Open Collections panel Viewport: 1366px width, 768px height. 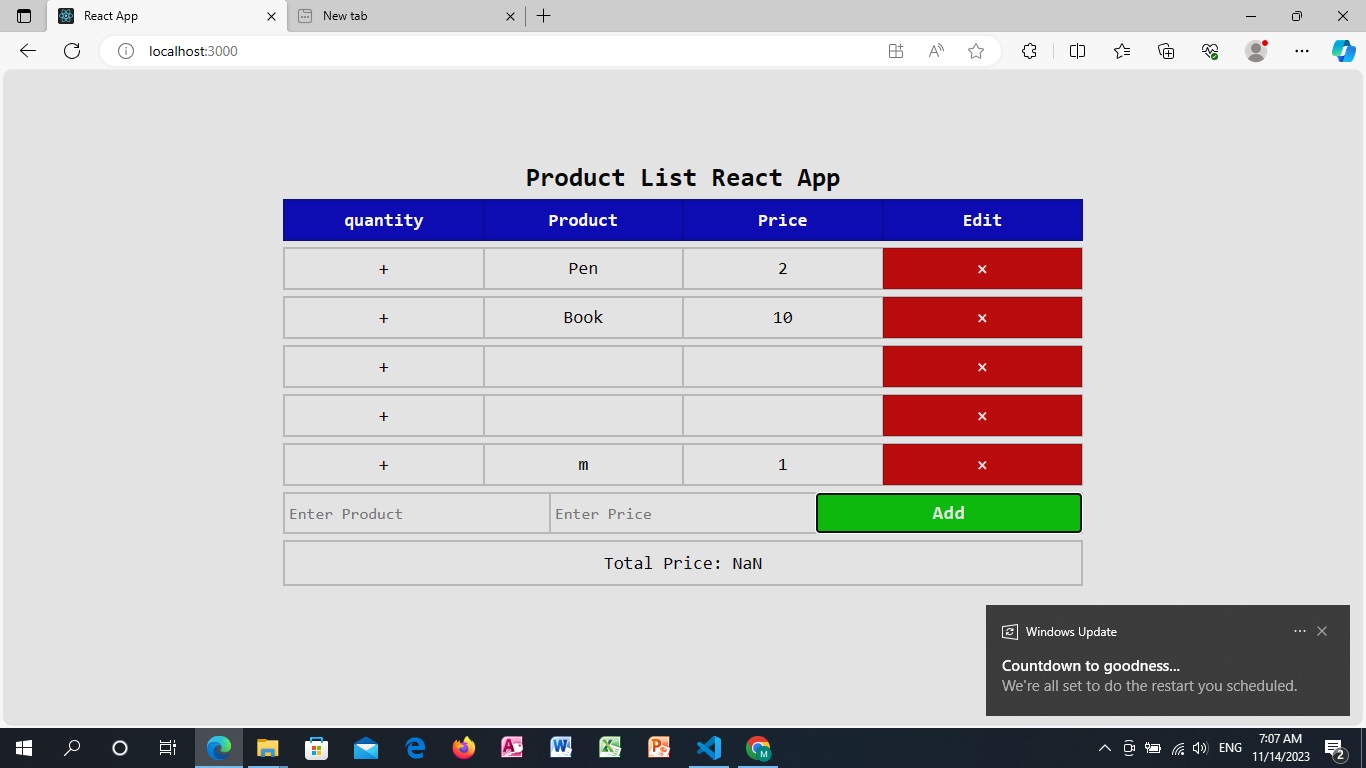click(x=1166, y=51)
